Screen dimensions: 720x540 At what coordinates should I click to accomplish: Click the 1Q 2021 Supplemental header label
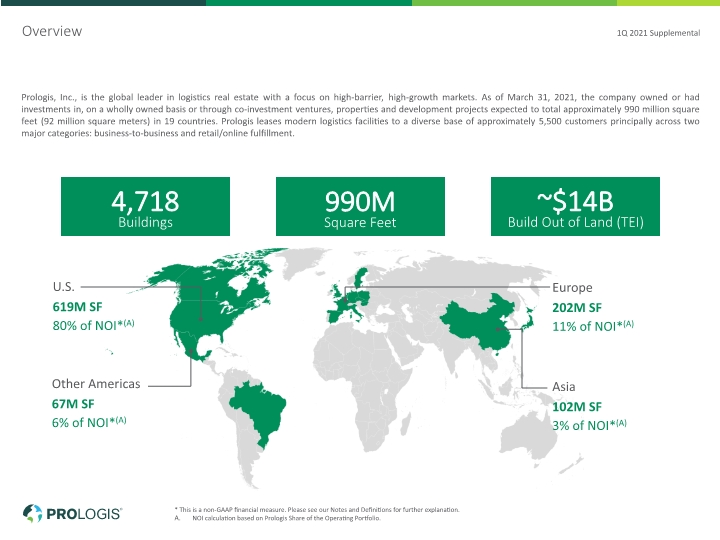click(658, 33)
